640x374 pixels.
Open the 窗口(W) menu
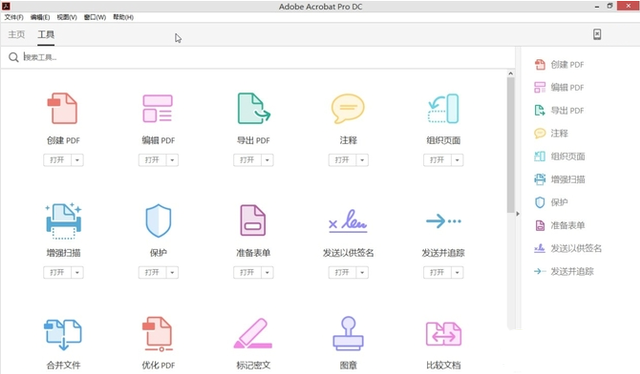click(95, 17)
